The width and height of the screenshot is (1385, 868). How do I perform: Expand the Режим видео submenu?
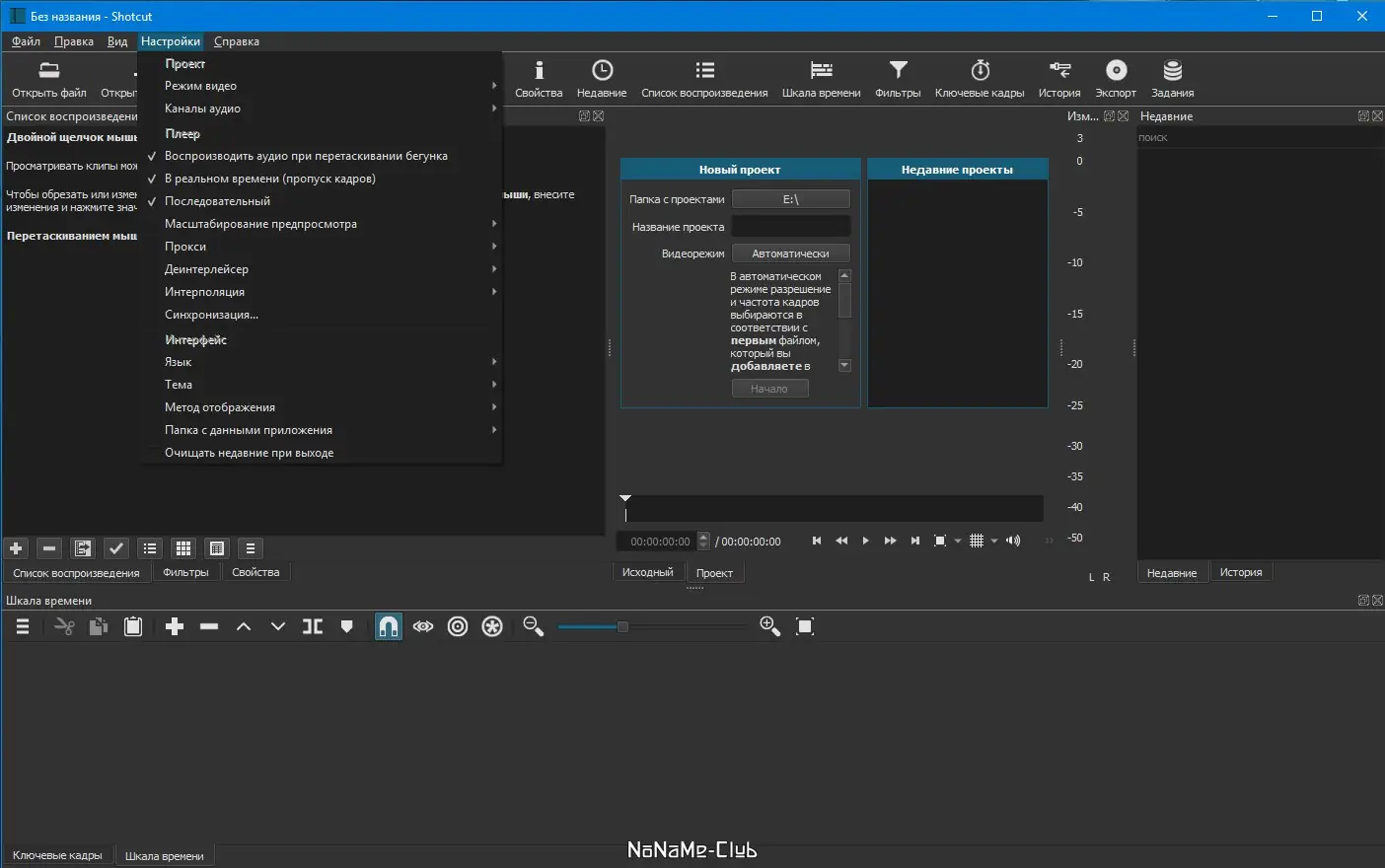[200, 86]
